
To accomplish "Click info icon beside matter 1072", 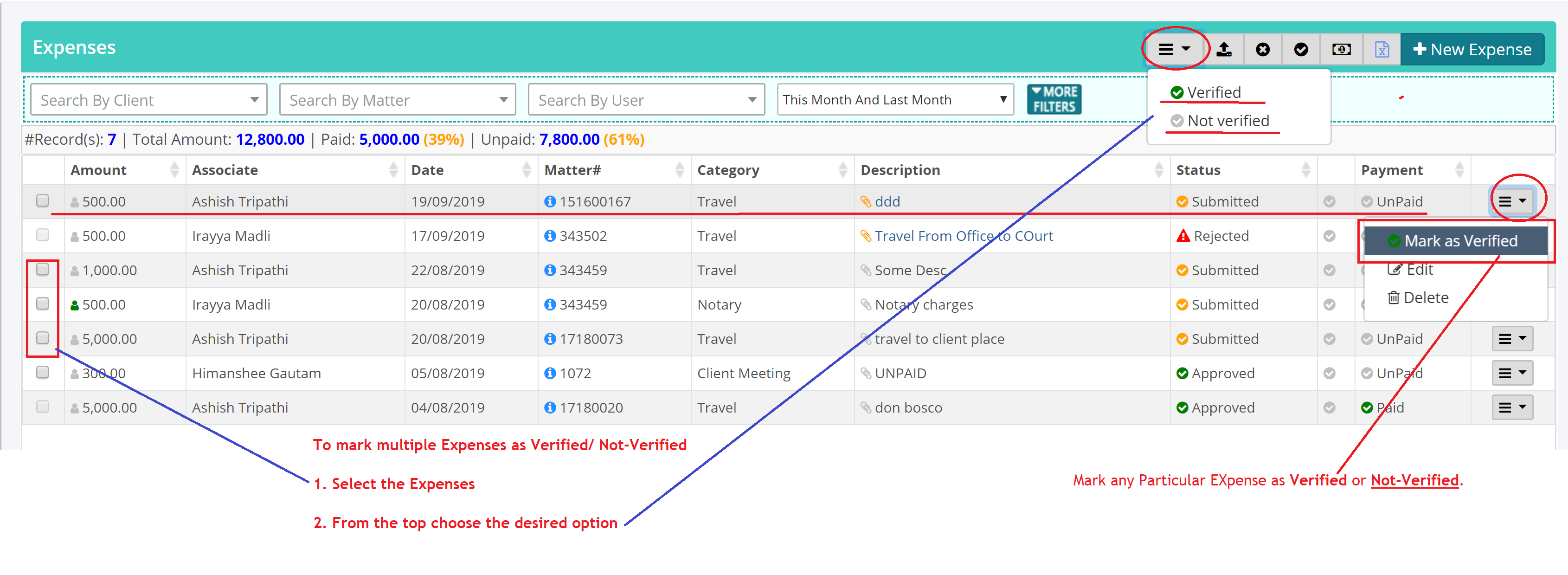I will (x=550, y=374).
